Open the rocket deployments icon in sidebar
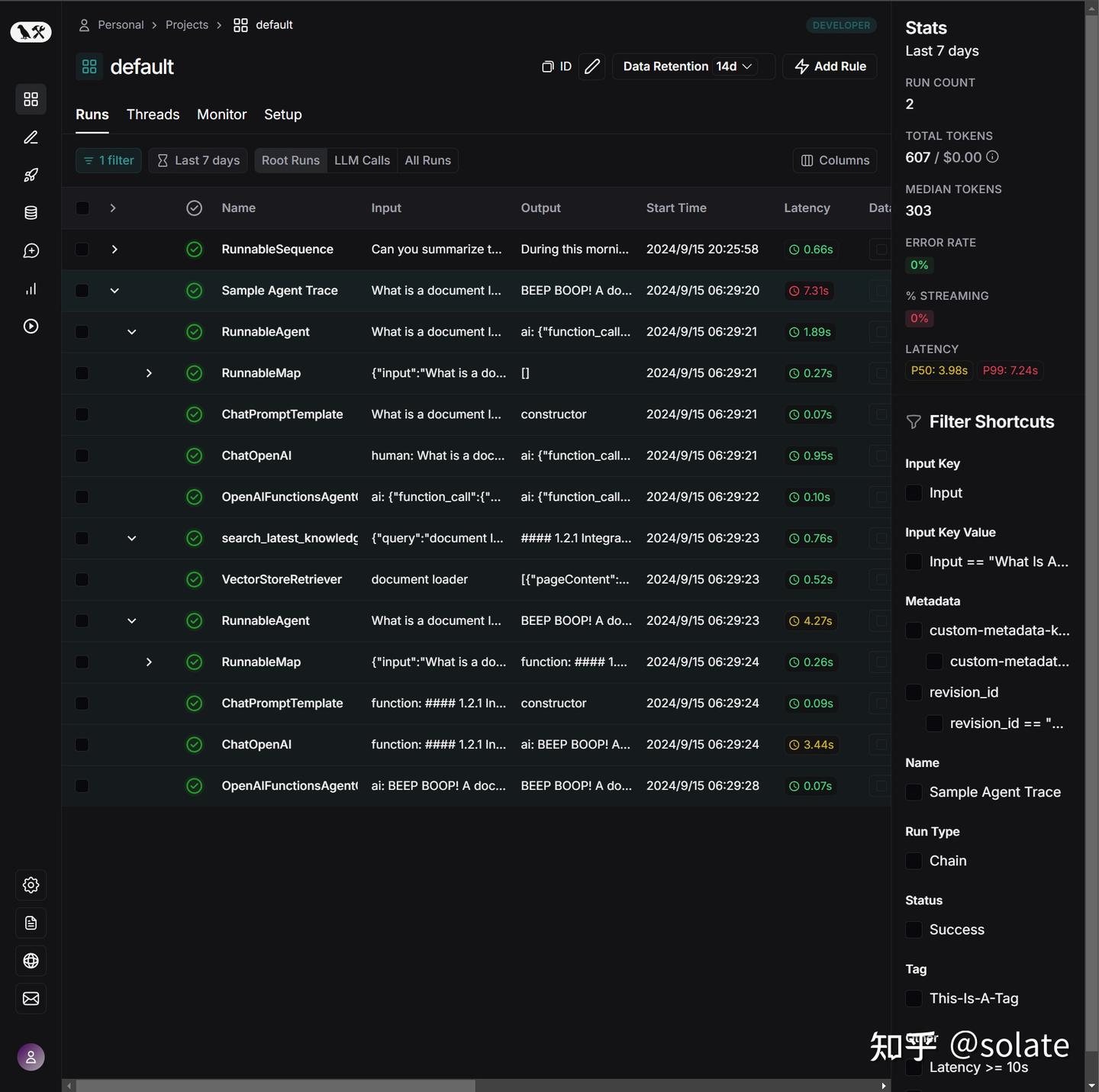This screenshot has width=1099, height=1092. click(x=31, y=176)
